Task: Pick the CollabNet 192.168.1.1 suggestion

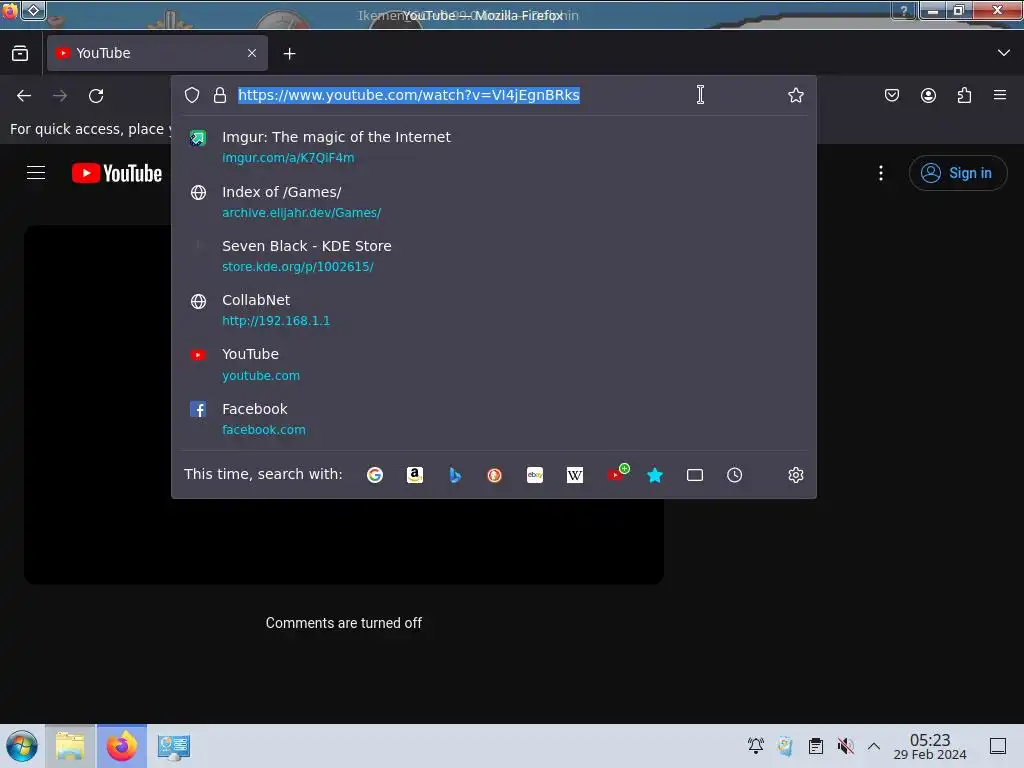Action: (494, 310)
